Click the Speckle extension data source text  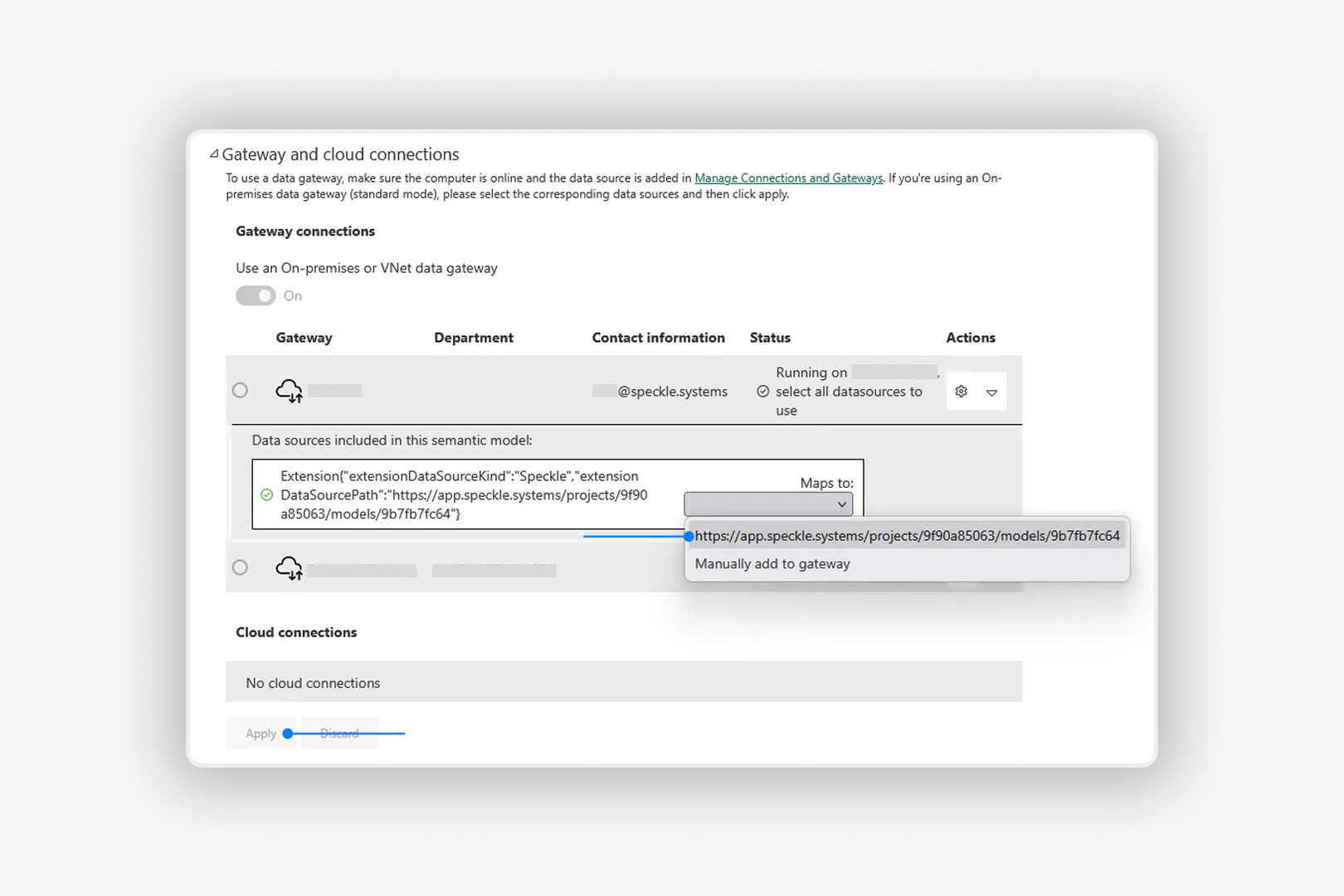(464, 495)
